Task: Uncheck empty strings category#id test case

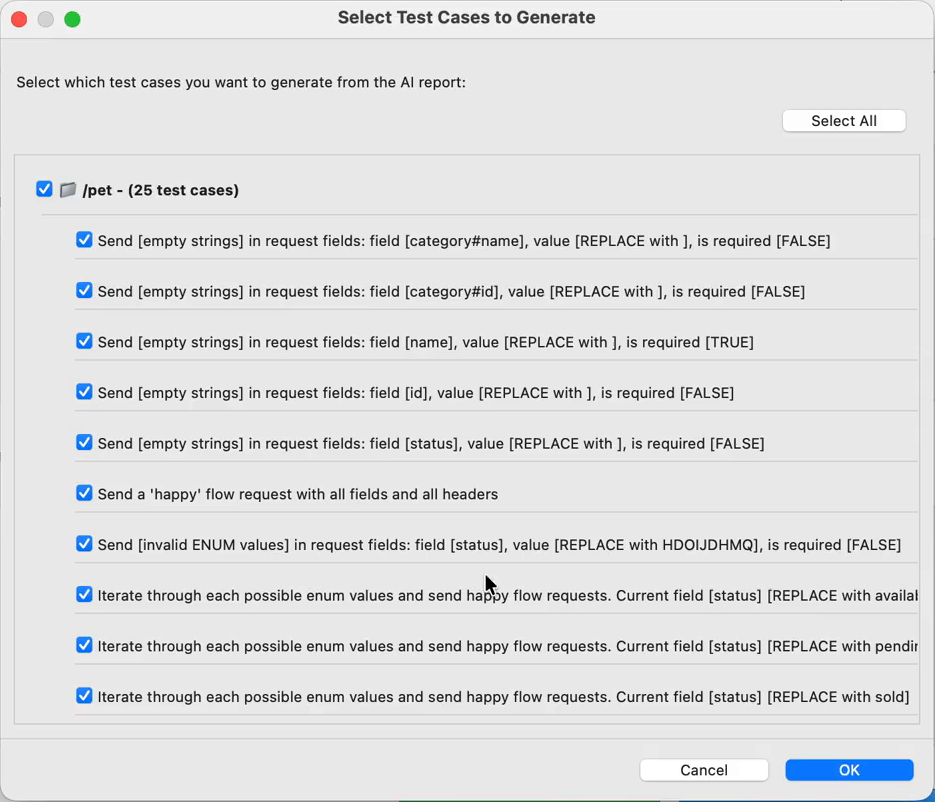Action: [84, 290]
